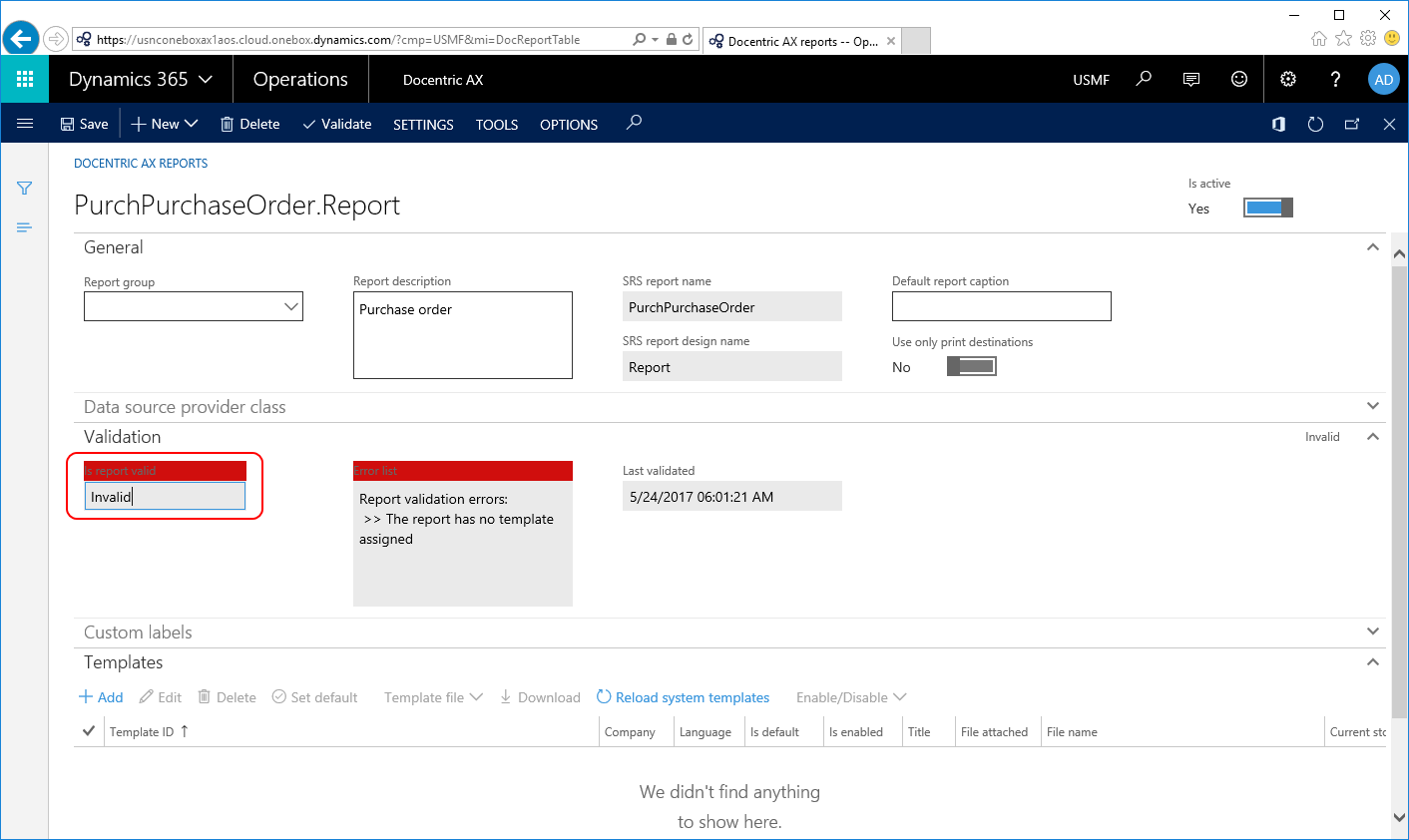This screenshot has width=1409, height=840.
Task: Open in Microsoft Office icon
Action: 1278,124
